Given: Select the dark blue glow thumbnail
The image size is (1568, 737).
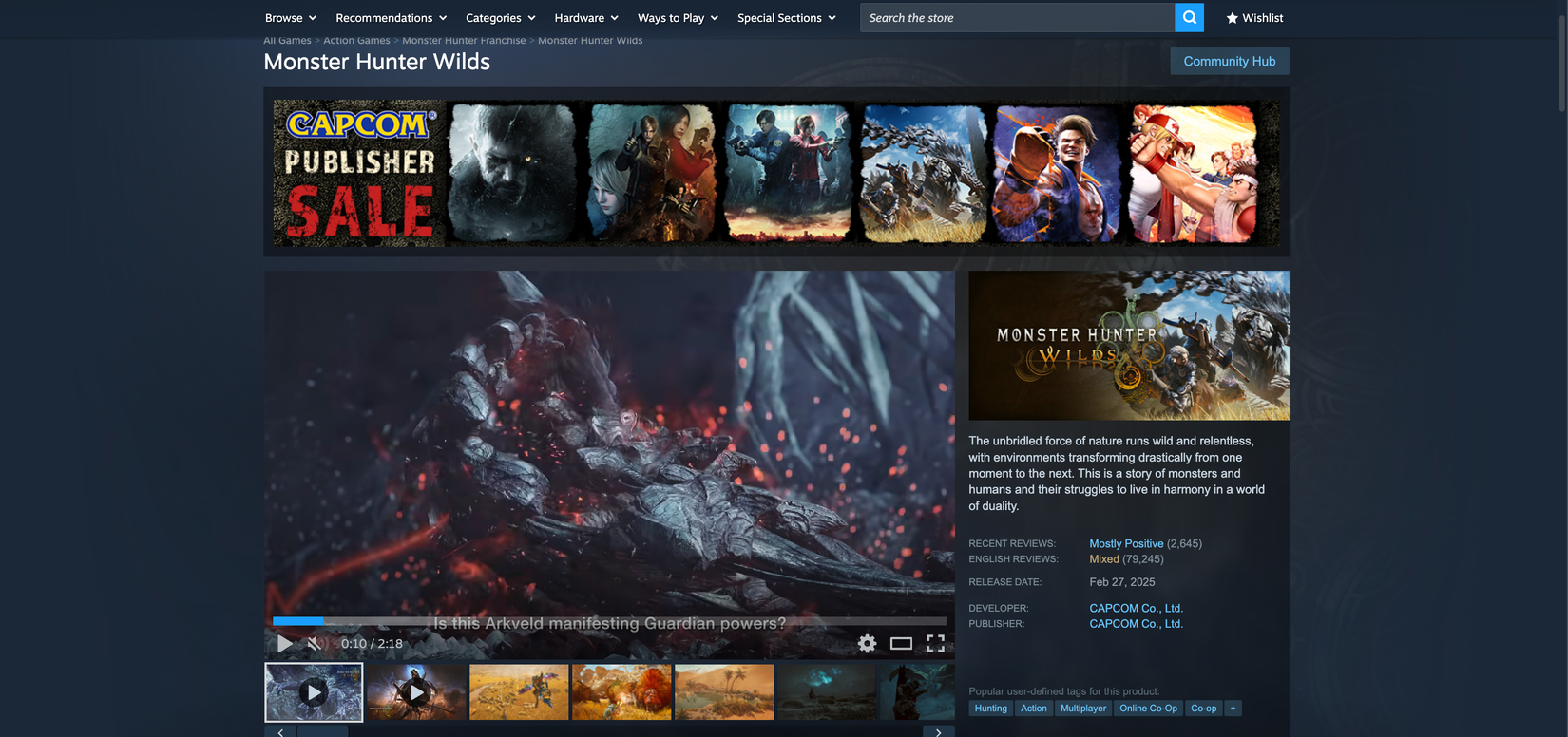Looking at the screenshot, I should coord(827,692).
